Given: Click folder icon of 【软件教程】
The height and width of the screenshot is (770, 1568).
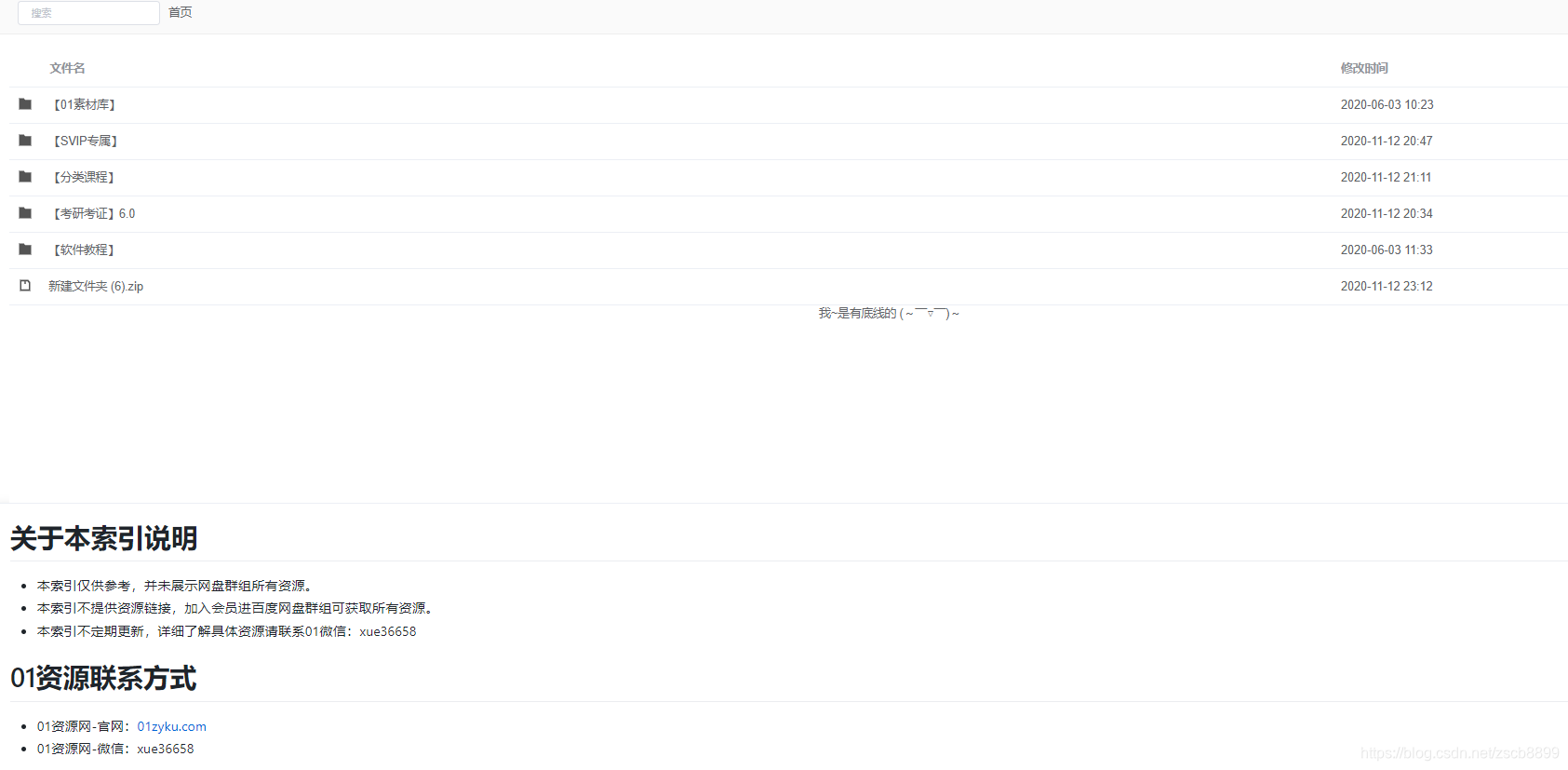Looking at the screenshot, I should [25, 250].
